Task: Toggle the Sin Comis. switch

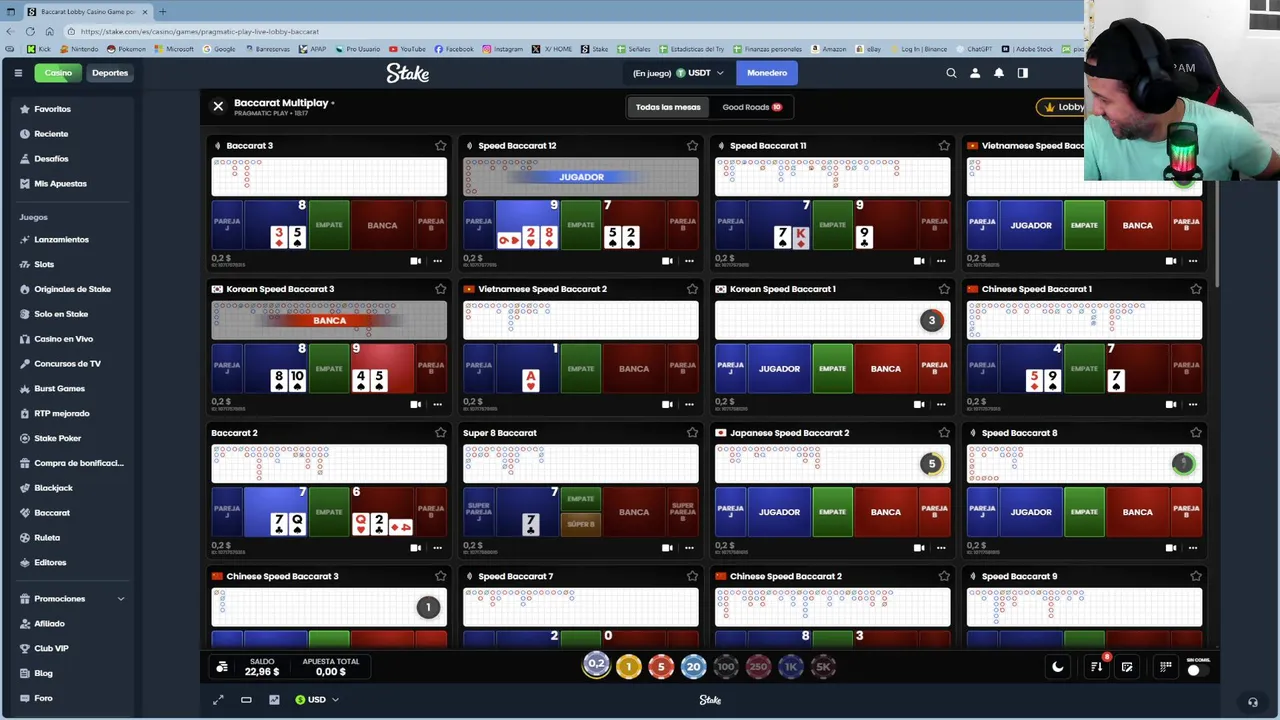Action: tap(1198, 669)
